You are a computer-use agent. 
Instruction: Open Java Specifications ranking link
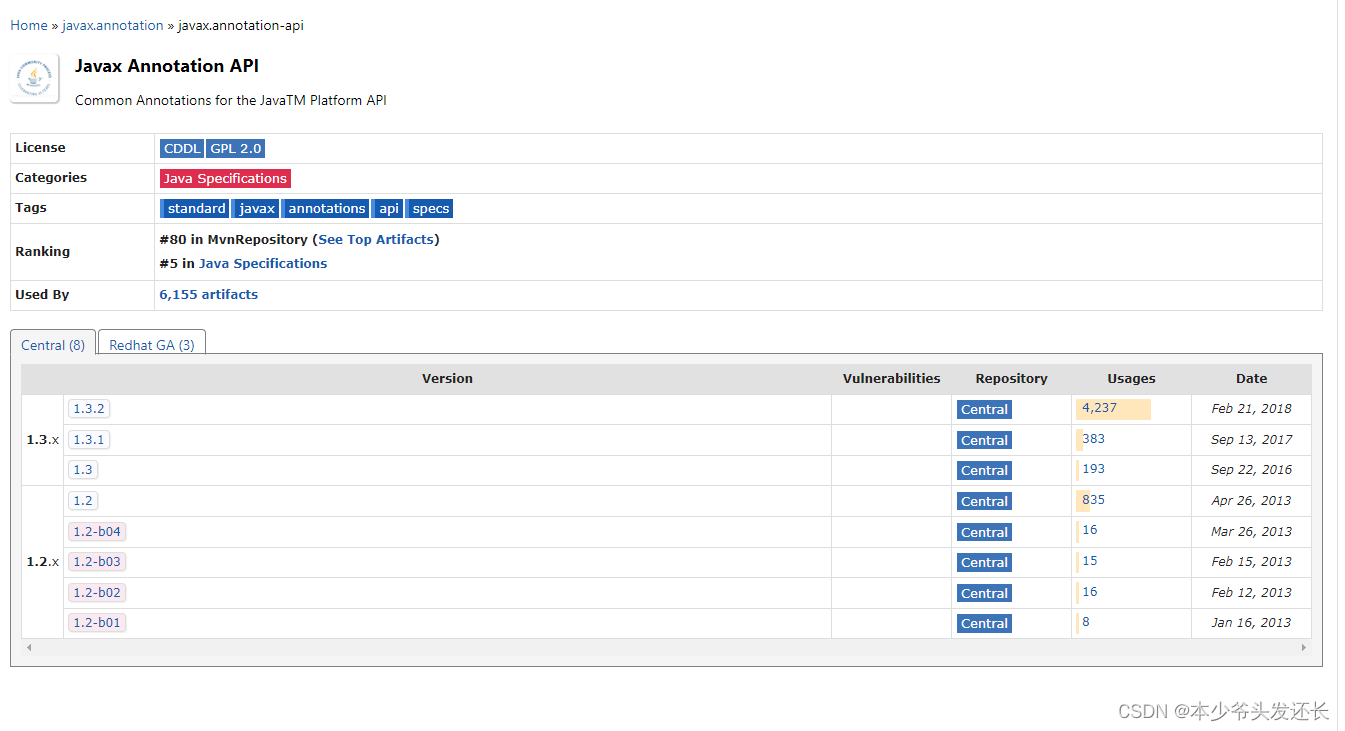click(x=263, y=263)
